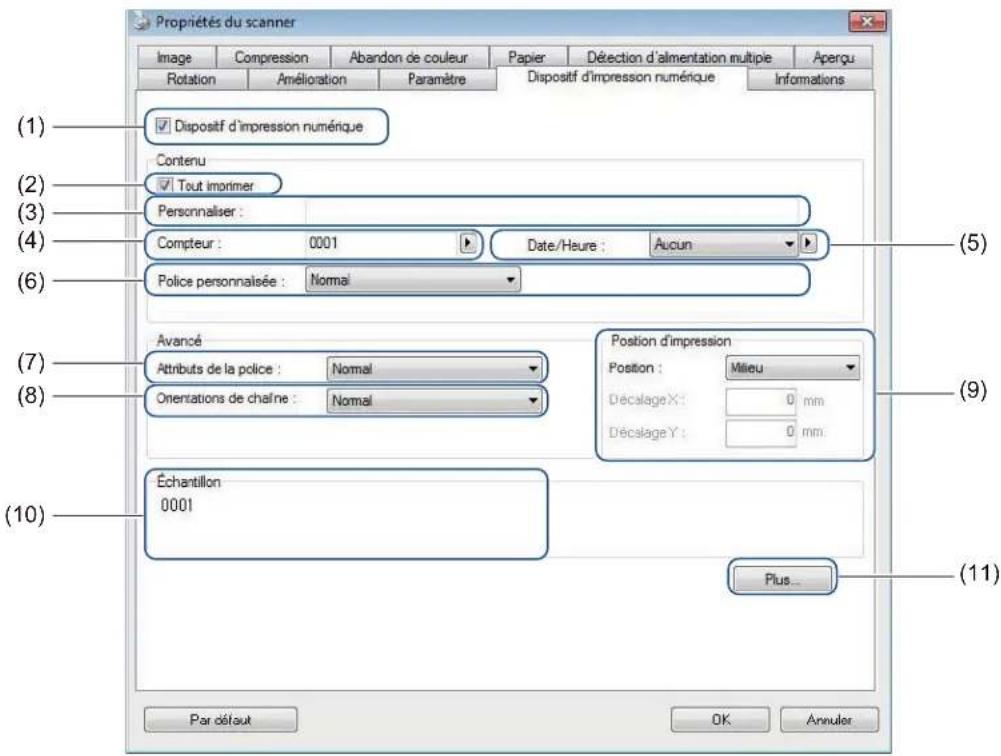The width and height of the screenshot is (1001, 756).
Task: Click the Plus... button
Action: [782, 579]
